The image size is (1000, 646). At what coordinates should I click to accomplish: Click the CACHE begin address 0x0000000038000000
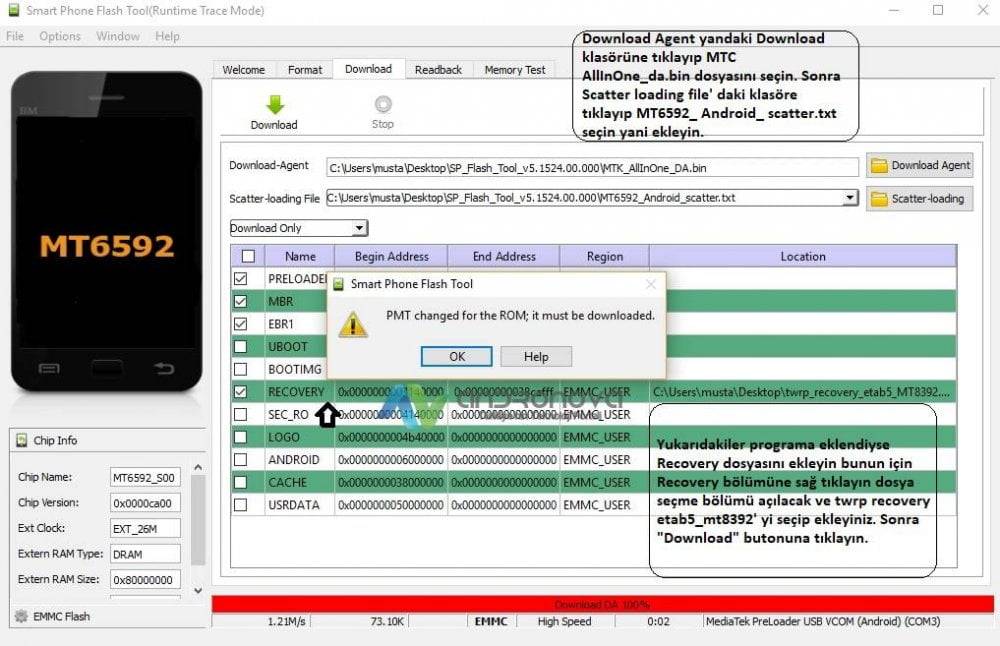point(391,482)
